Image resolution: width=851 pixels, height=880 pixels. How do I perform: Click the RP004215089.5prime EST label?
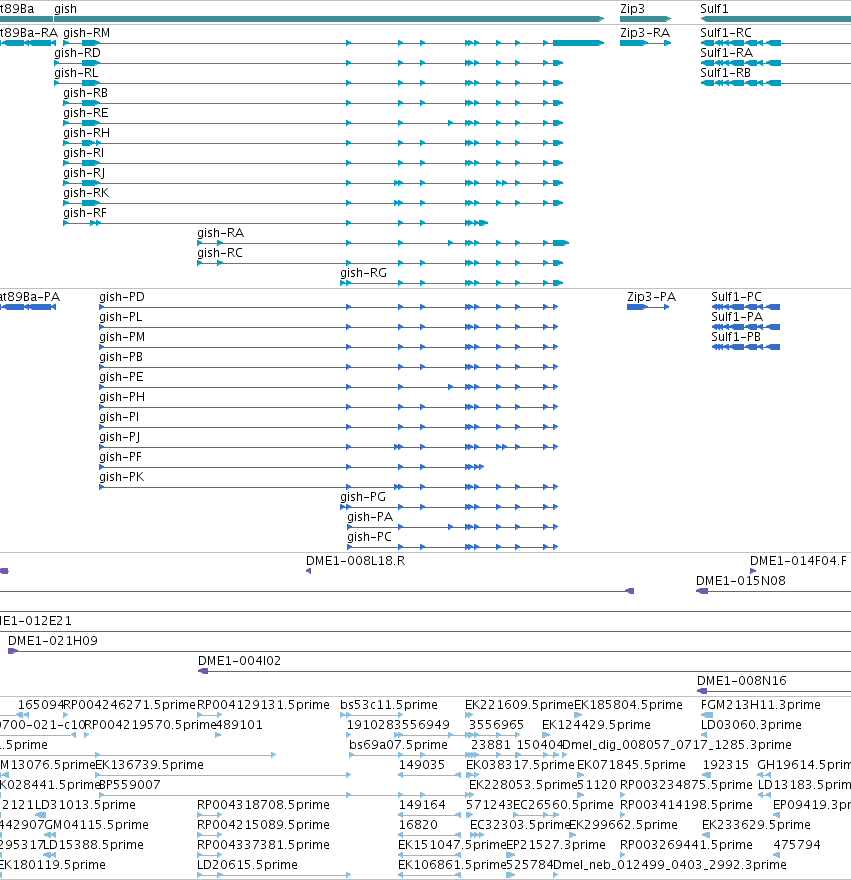[263, 825]
